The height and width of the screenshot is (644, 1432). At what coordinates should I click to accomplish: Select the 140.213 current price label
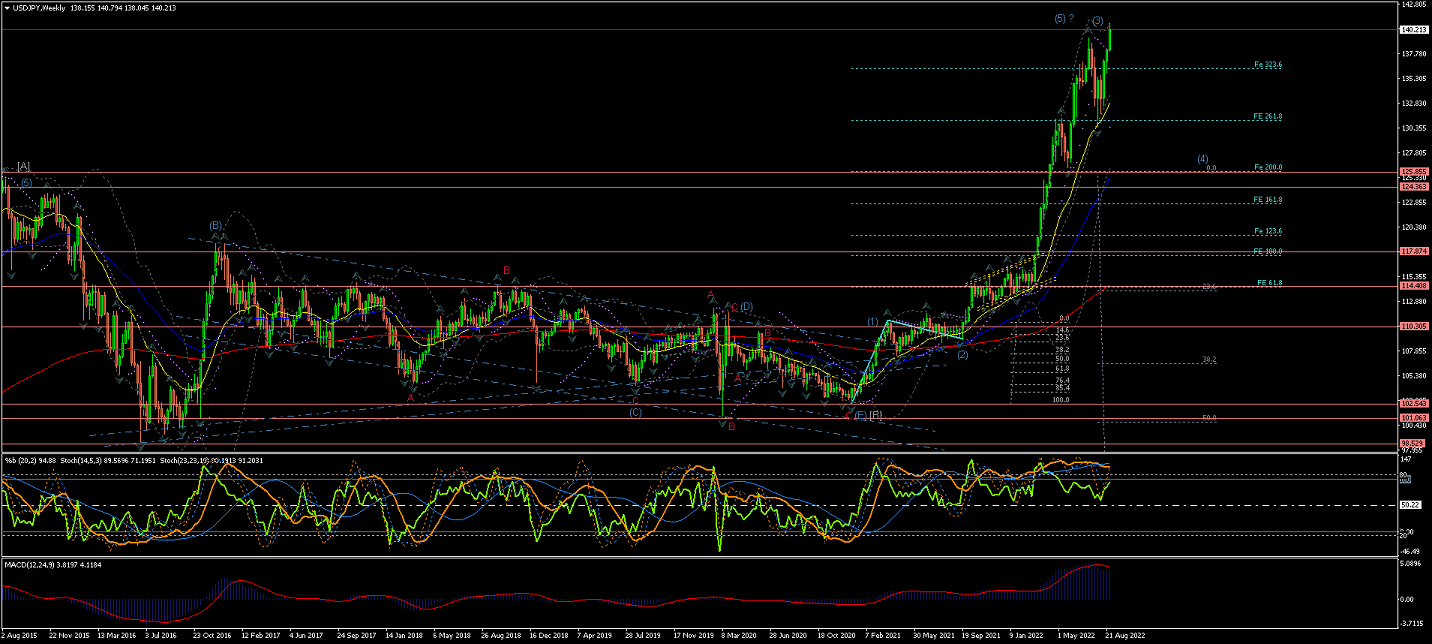coord(1413,30)
